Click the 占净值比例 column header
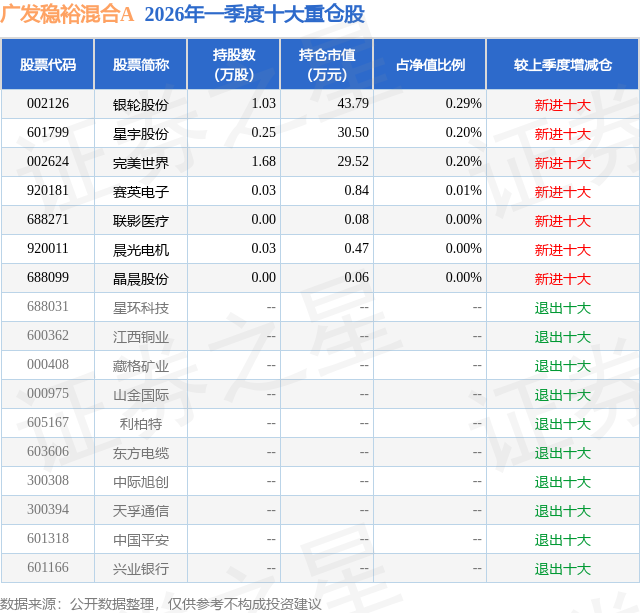 430,64
